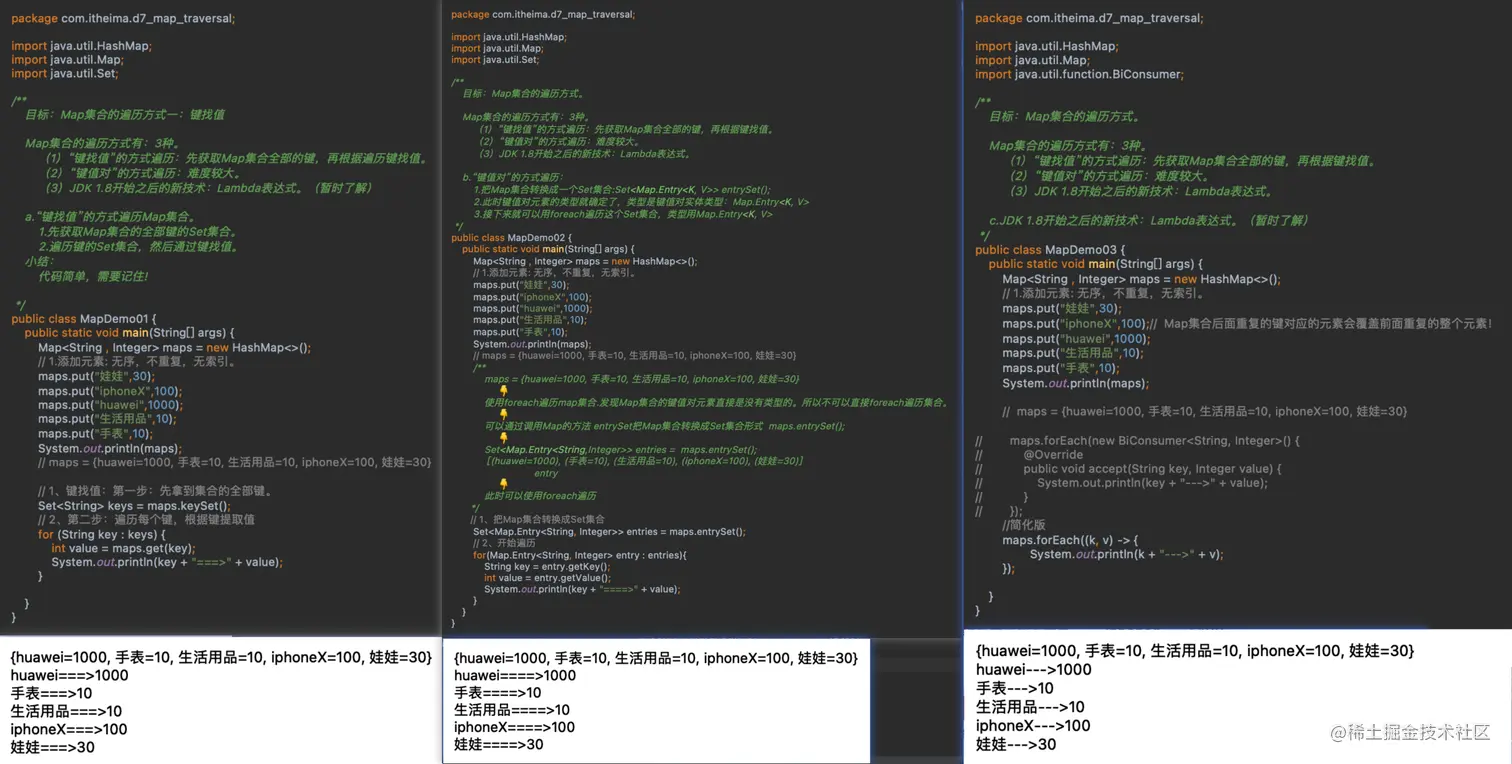
Task: Select the line "Set<String> keys = maps.keySet();"
Action: (x=134, y=505)
